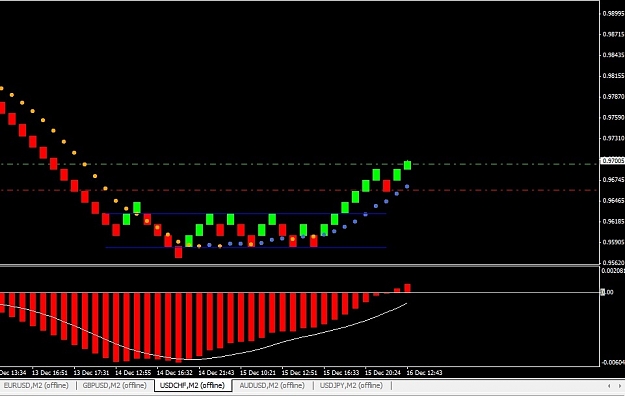Click the lowest red candle below the blue line
Image resolution: width=625 pixels, height=397 pixels.
point(179,252)
